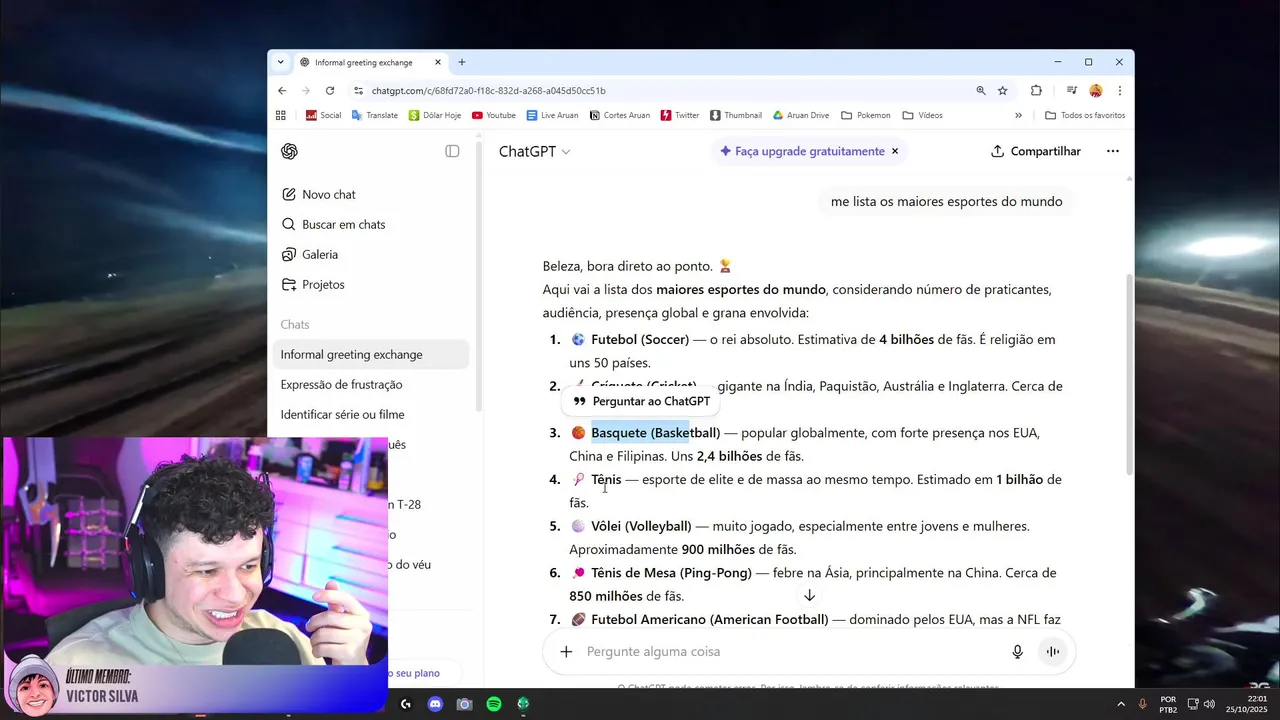Screen dimensions: 1280x720
Task: Click Faça upgrade gratuitamente button
Action: pyautogui.click(x=802, y=151)
